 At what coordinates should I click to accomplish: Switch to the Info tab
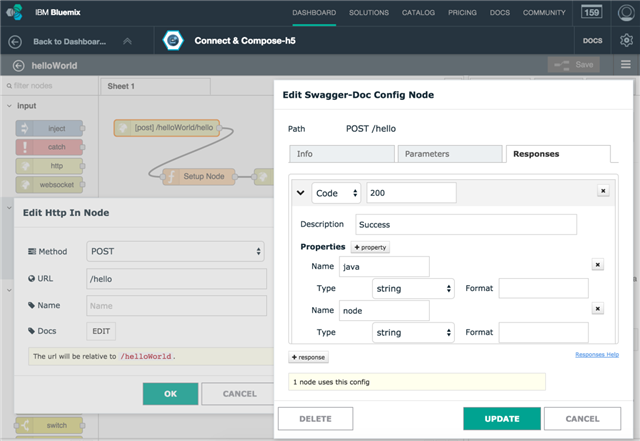pos(342,154)
